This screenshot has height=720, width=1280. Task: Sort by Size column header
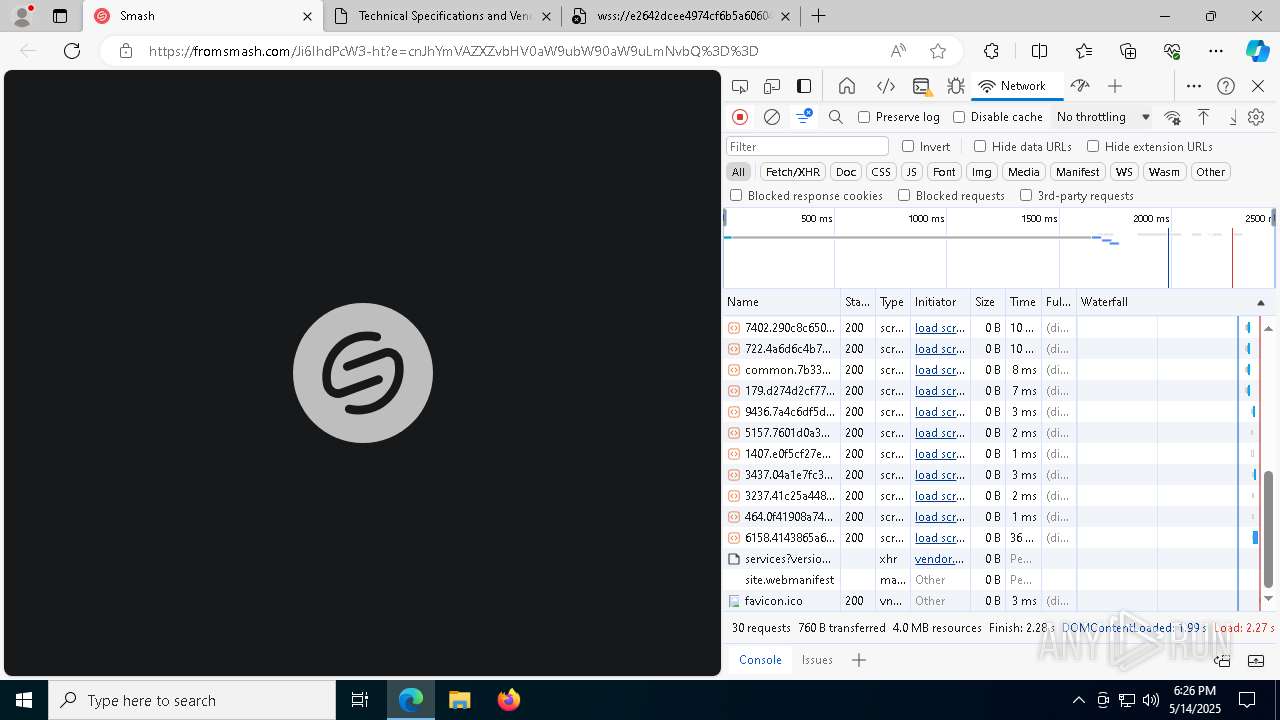click(x=988, y=302)
